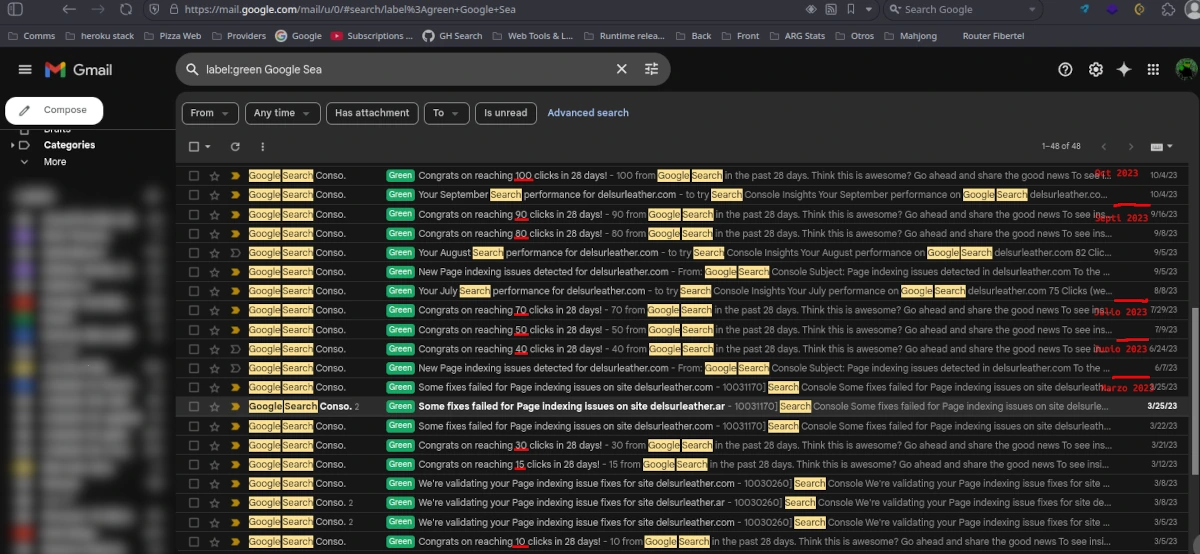
Task: Select checkbox for 90 clicks email
Action: click(x=194, y=214)
